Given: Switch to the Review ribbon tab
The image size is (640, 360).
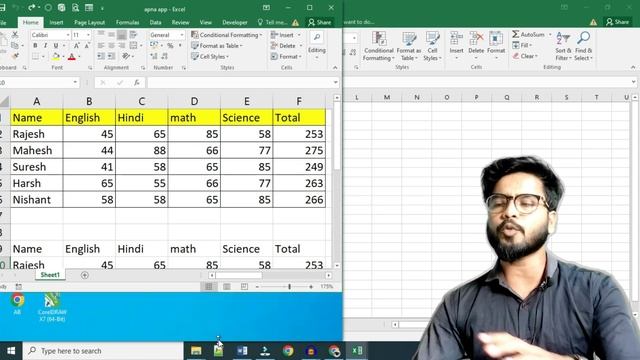Looking at the screenshot, I should [x=180, y=22].
